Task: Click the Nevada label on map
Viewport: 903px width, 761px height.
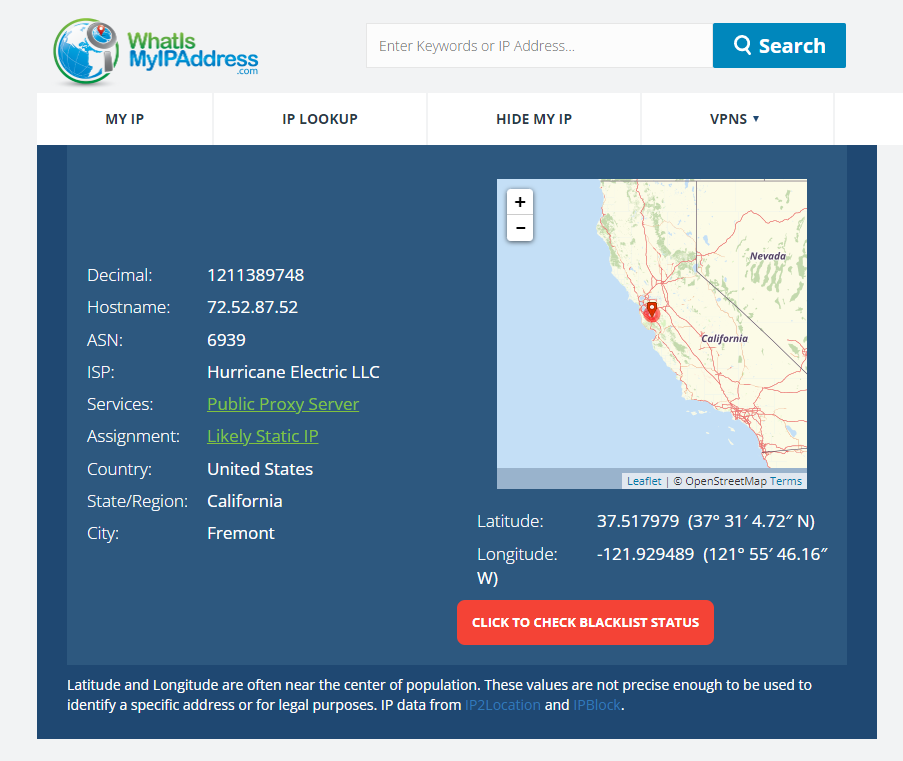Action: coord(767,256)
